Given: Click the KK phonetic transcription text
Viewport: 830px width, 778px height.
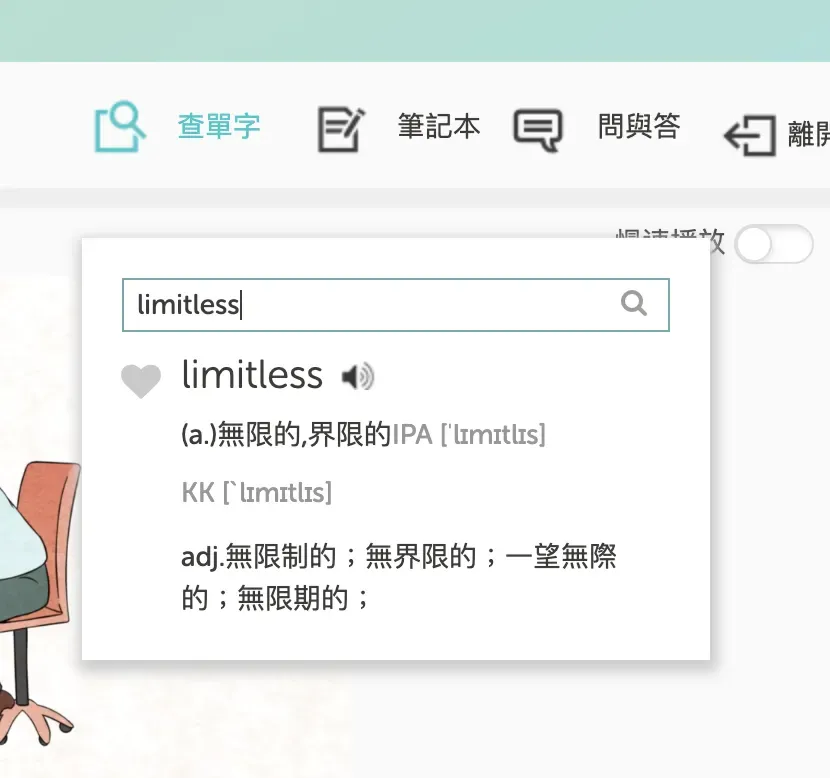Looking at the screenshot, I should click(x=257, y=493).
